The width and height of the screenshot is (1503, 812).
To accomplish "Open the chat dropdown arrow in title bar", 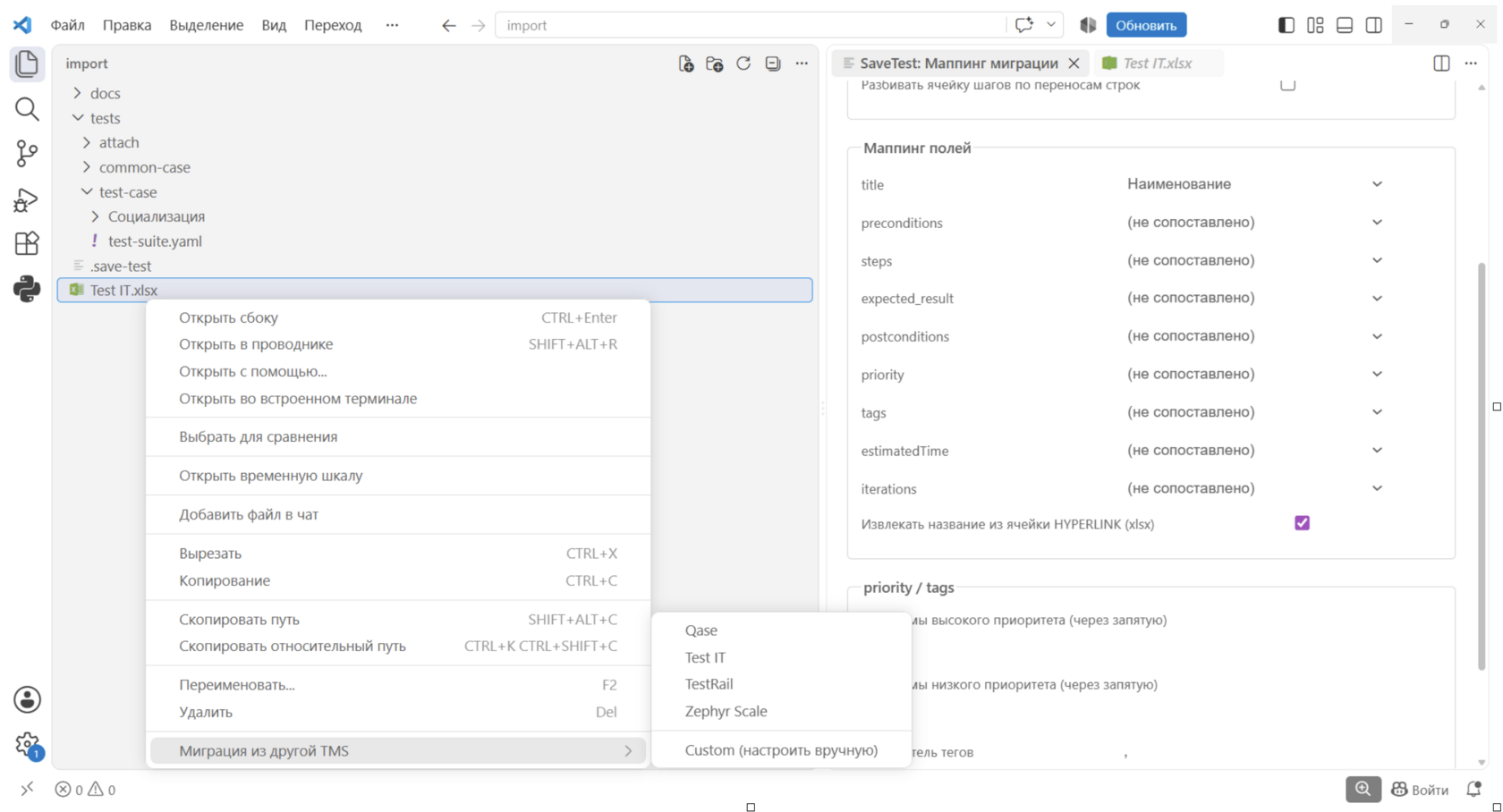I will click(x=1051, y=25).
